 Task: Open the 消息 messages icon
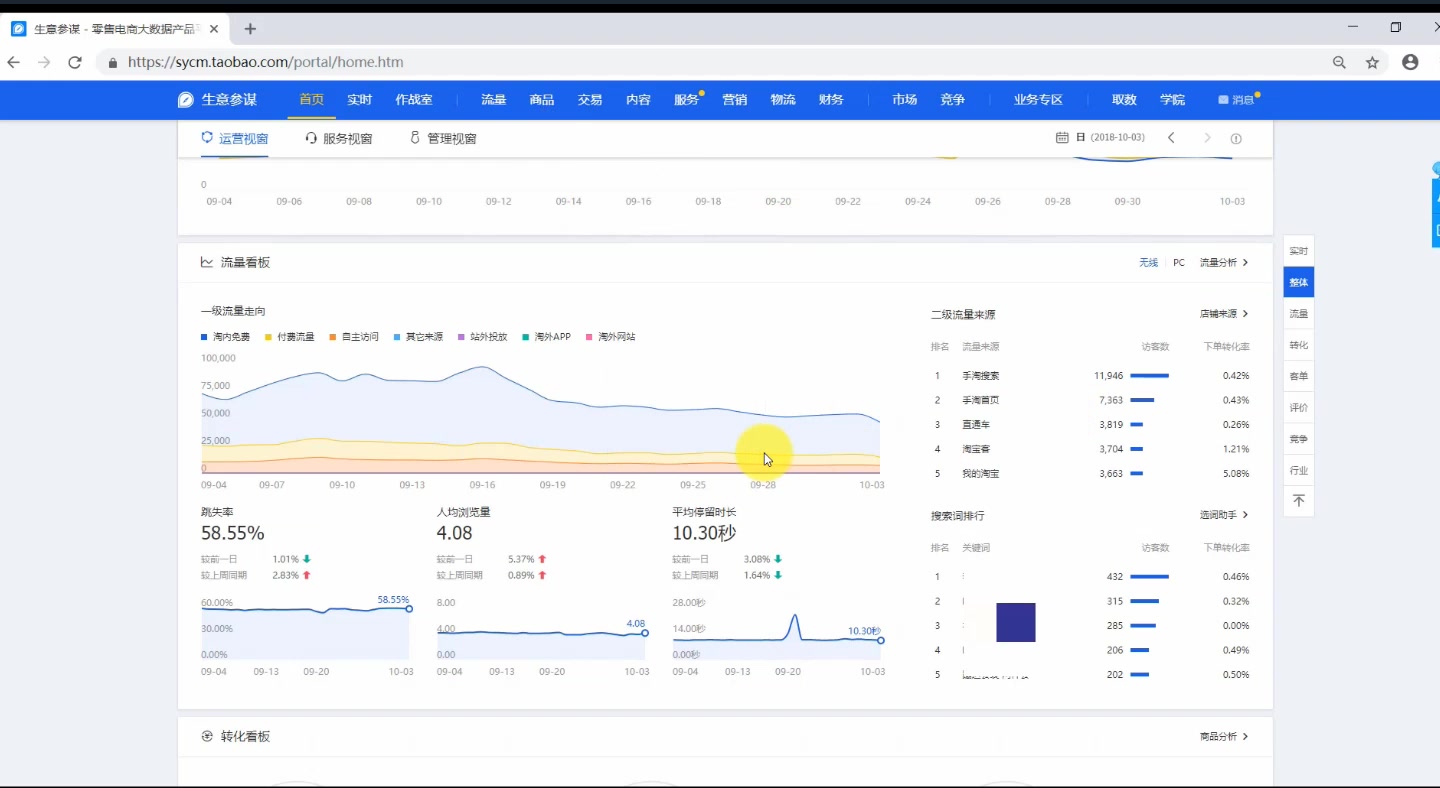(1237, 100)
